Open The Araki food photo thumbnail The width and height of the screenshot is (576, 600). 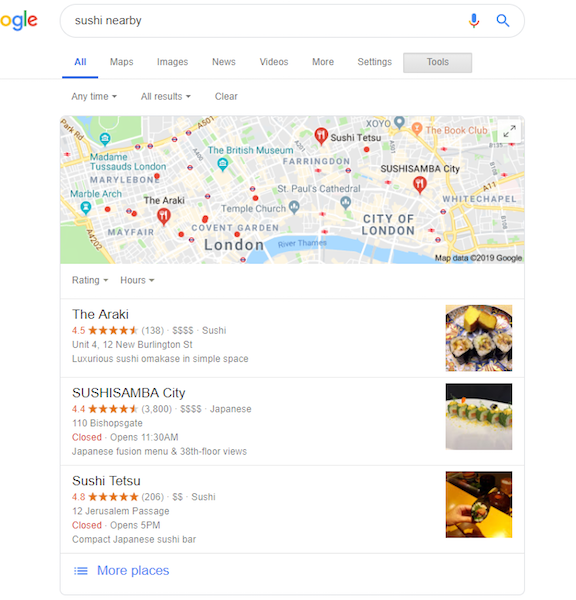coord(479,338)
